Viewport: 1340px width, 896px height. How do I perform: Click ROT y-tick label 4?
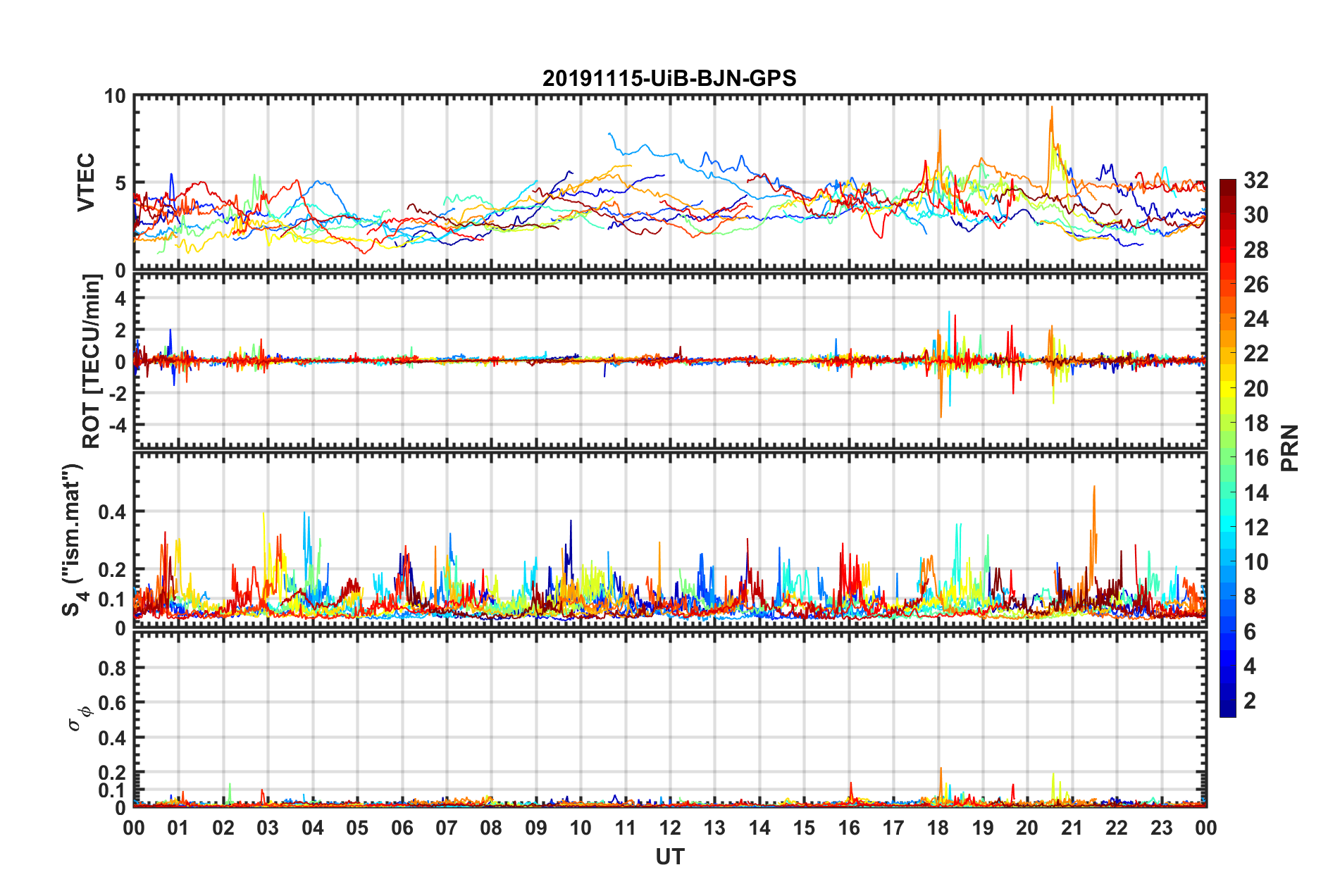tap(120, 299)
